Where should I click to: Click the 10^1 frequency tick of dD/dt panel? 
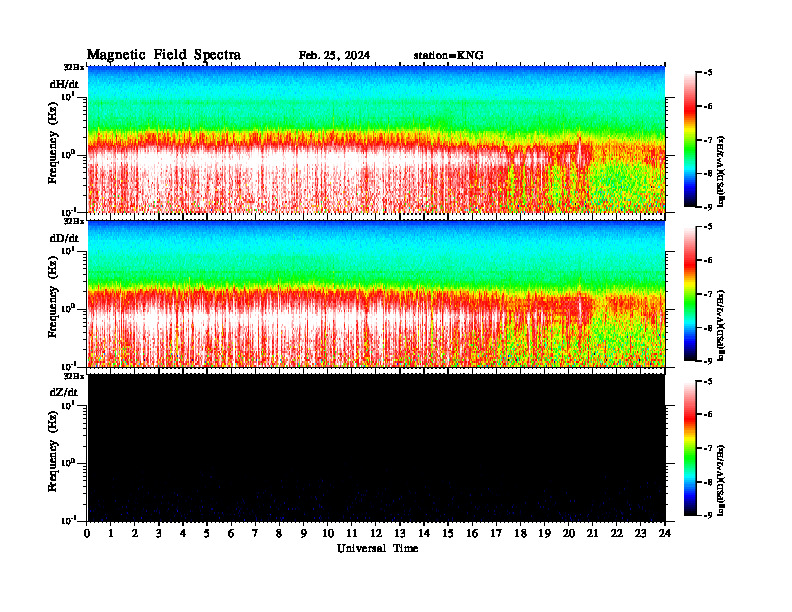[x=68, y=250]
